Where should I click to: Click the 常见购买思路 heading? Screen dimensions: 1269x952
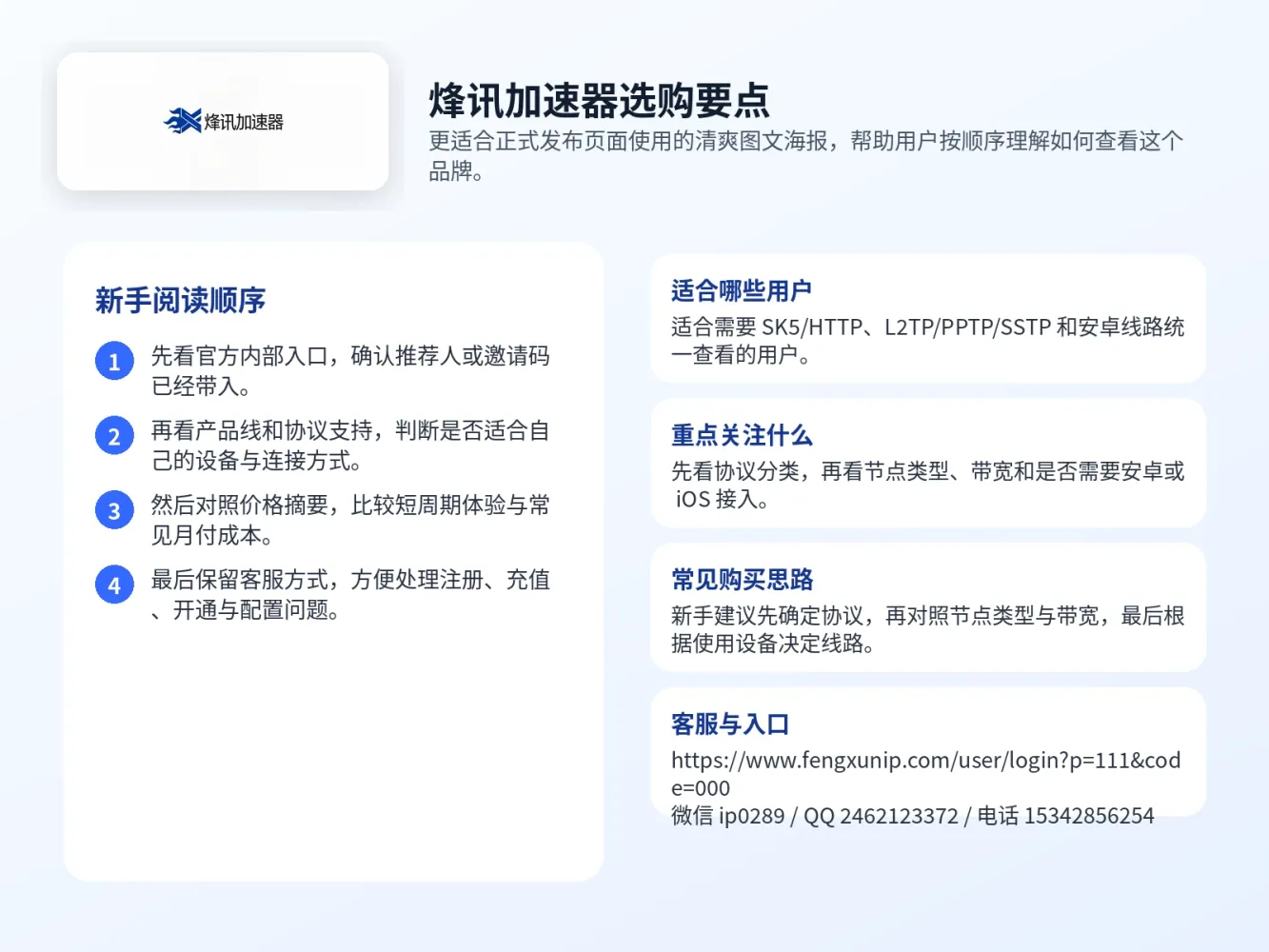click(x=742, y=580)
